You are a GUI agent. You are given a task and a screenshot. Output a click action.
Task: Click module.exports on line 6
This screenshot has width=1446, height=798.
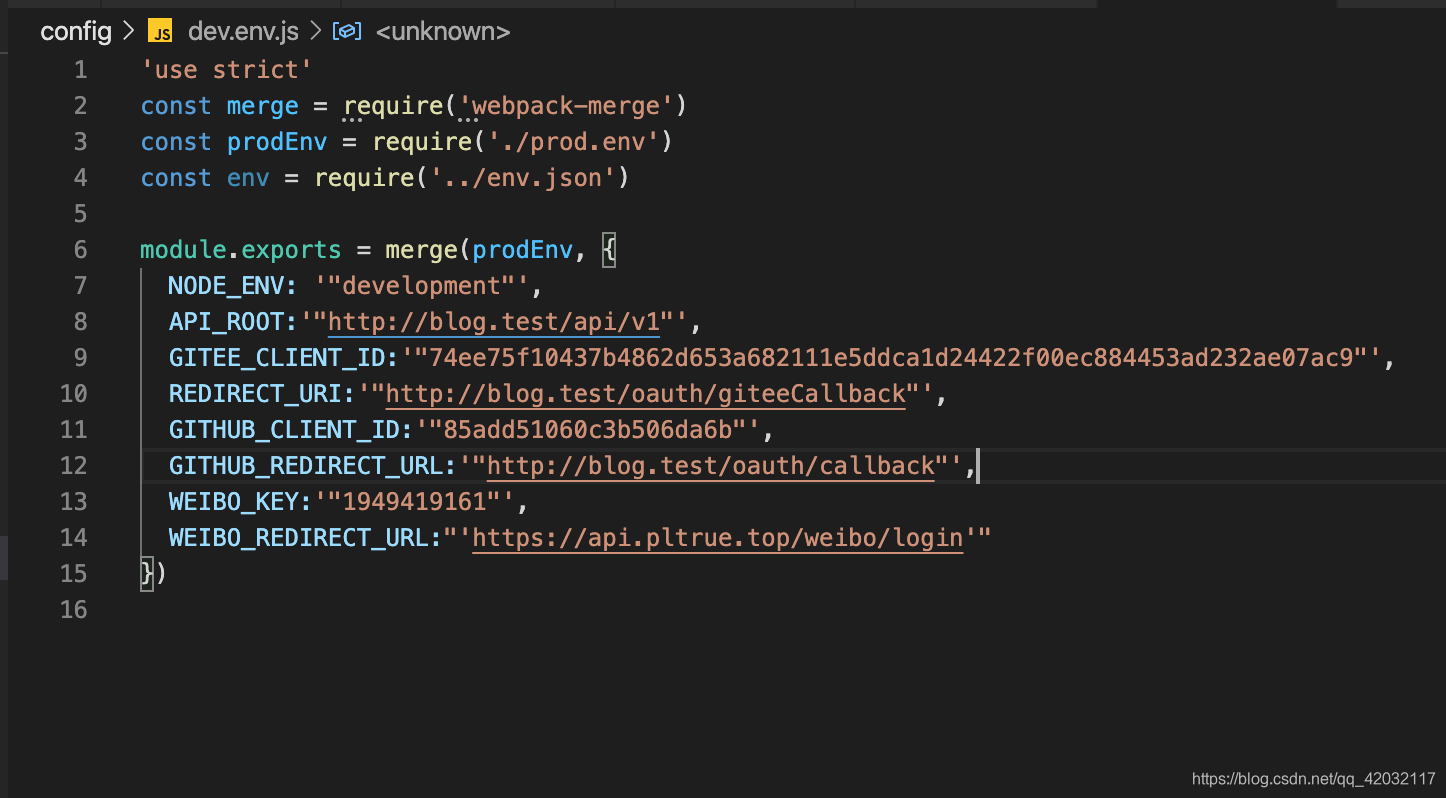coord(241,250)
